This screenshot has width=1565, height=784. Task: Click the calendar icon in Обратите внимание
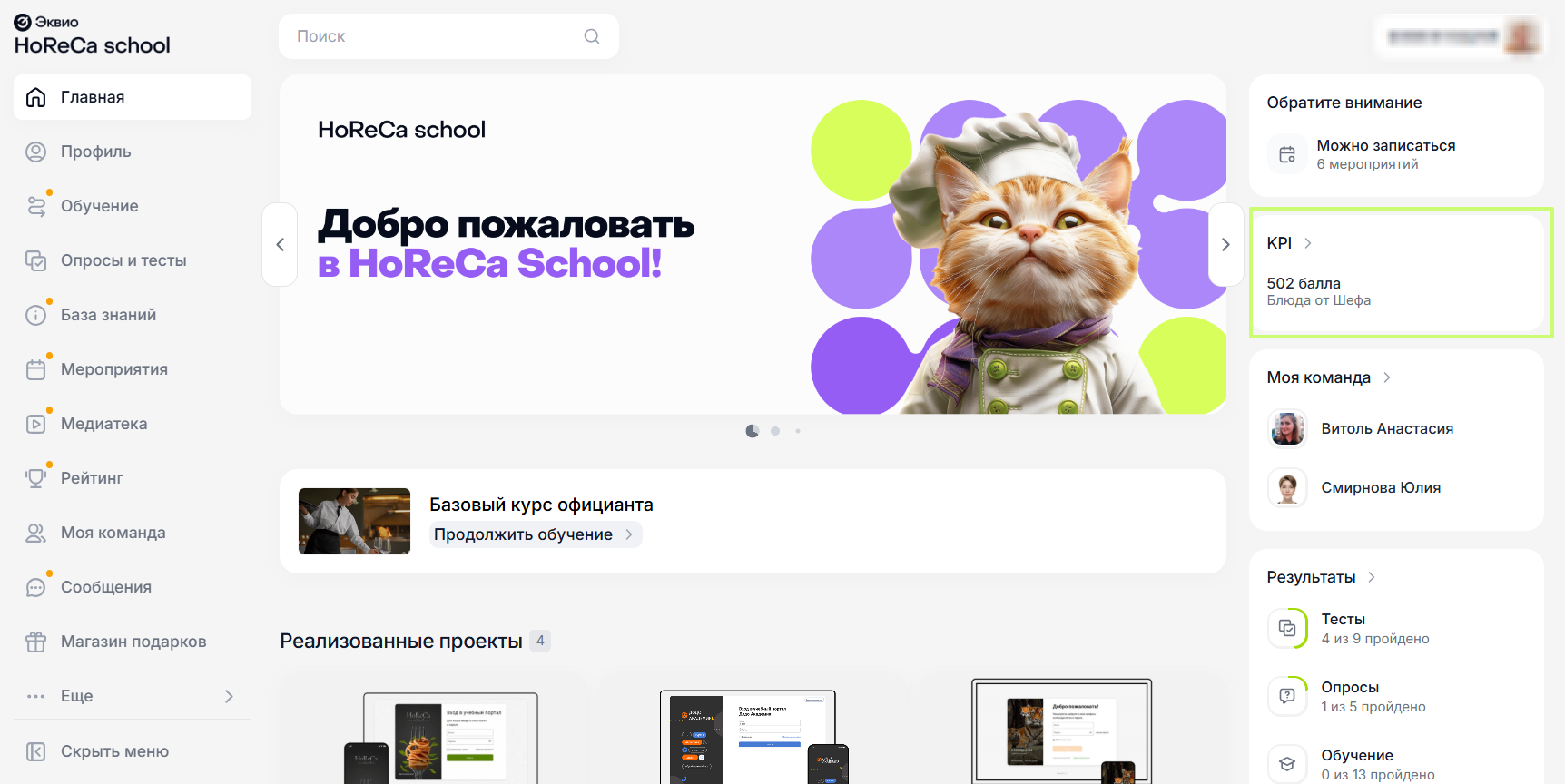pos(1287,154)
